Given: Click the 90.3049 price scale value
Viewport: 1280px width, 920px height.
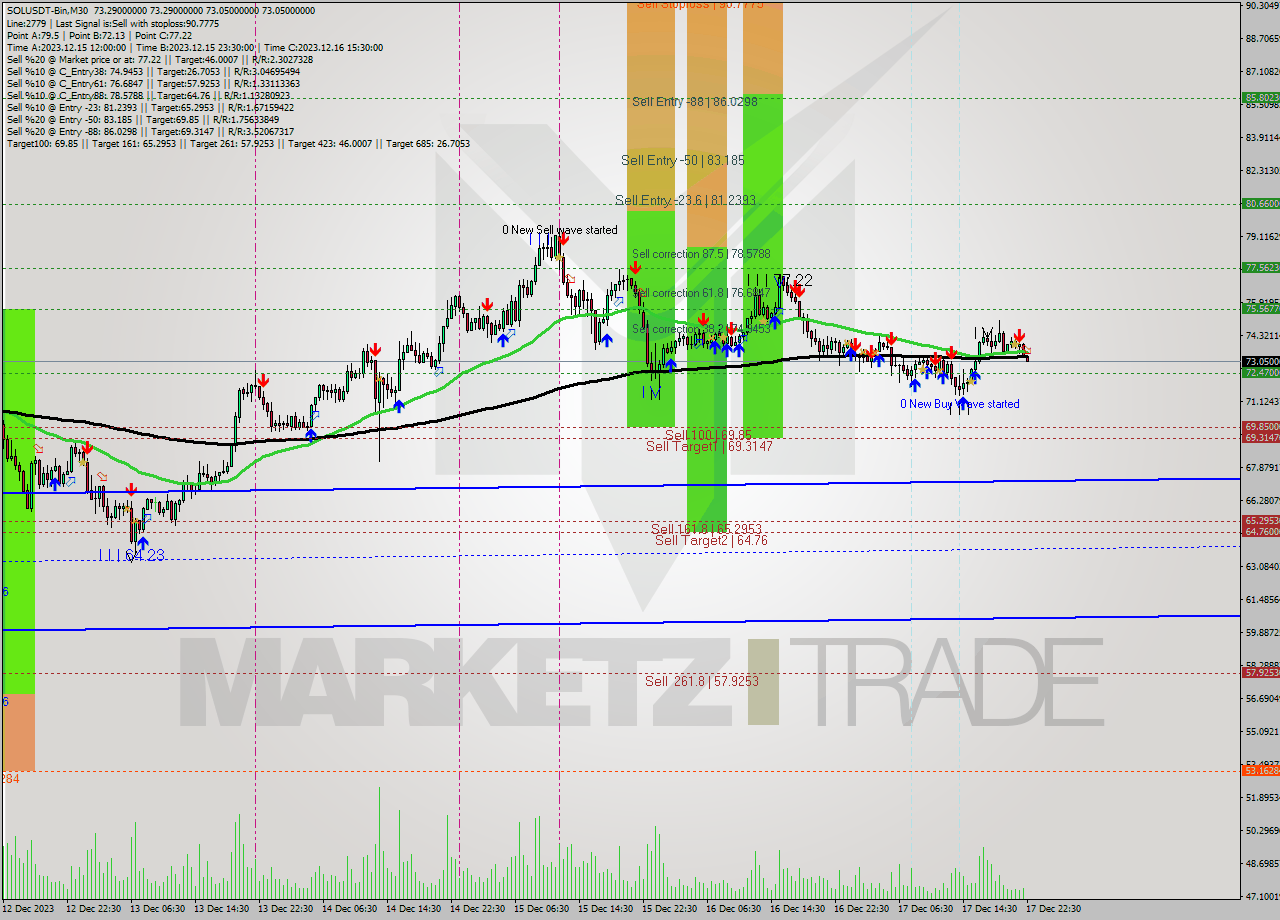Looking at the screenshot, I should [1262, 6].
